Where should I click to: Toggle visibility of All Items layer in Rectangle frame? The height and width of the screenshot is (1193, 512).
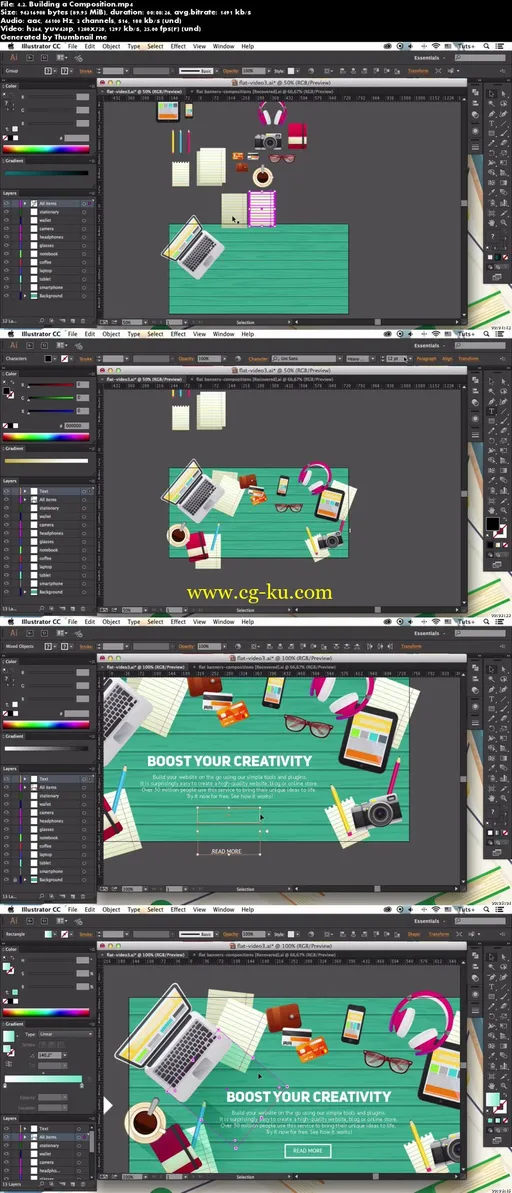coord(7,1137)
